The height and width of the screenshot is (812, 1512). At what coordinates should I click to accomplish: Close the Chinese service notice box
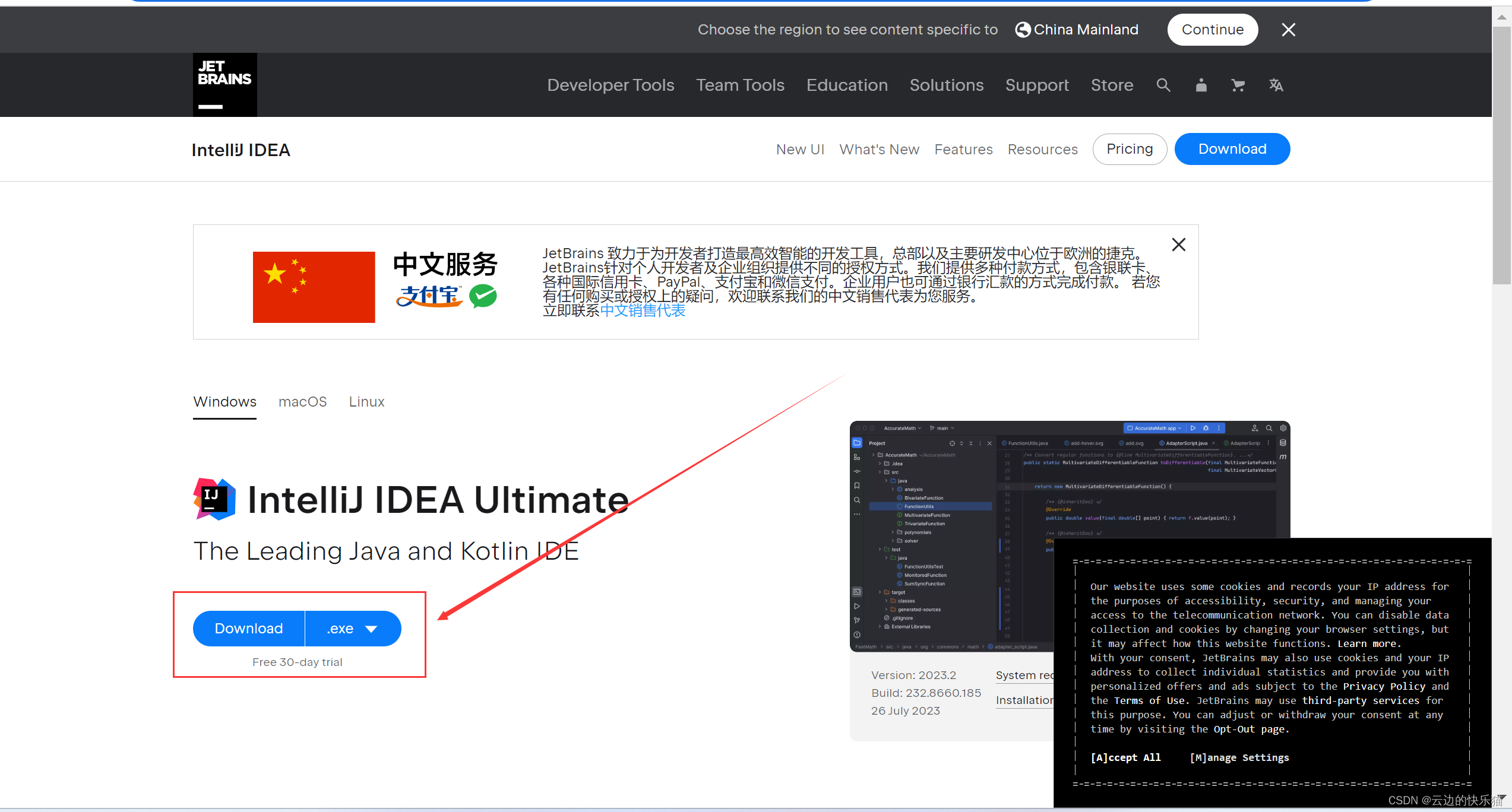[x=1178, y=245]
